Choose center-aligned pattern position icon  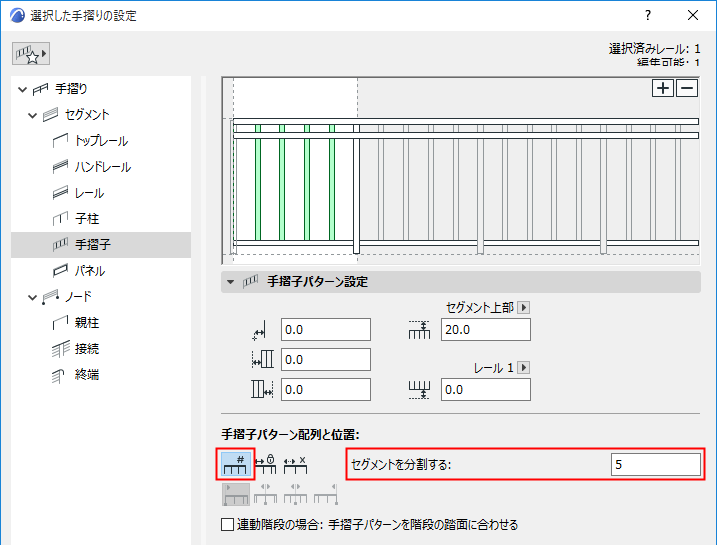266,494
